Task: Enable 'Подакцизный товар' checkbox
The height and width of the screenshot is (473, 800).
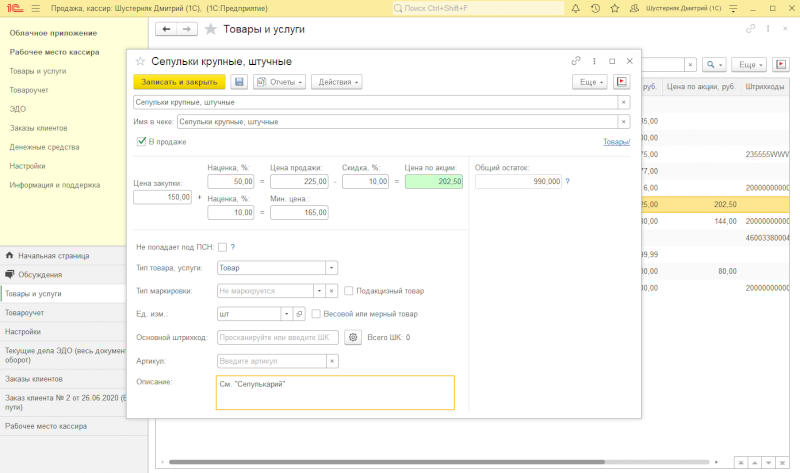Action: click(x=348, y=291)
